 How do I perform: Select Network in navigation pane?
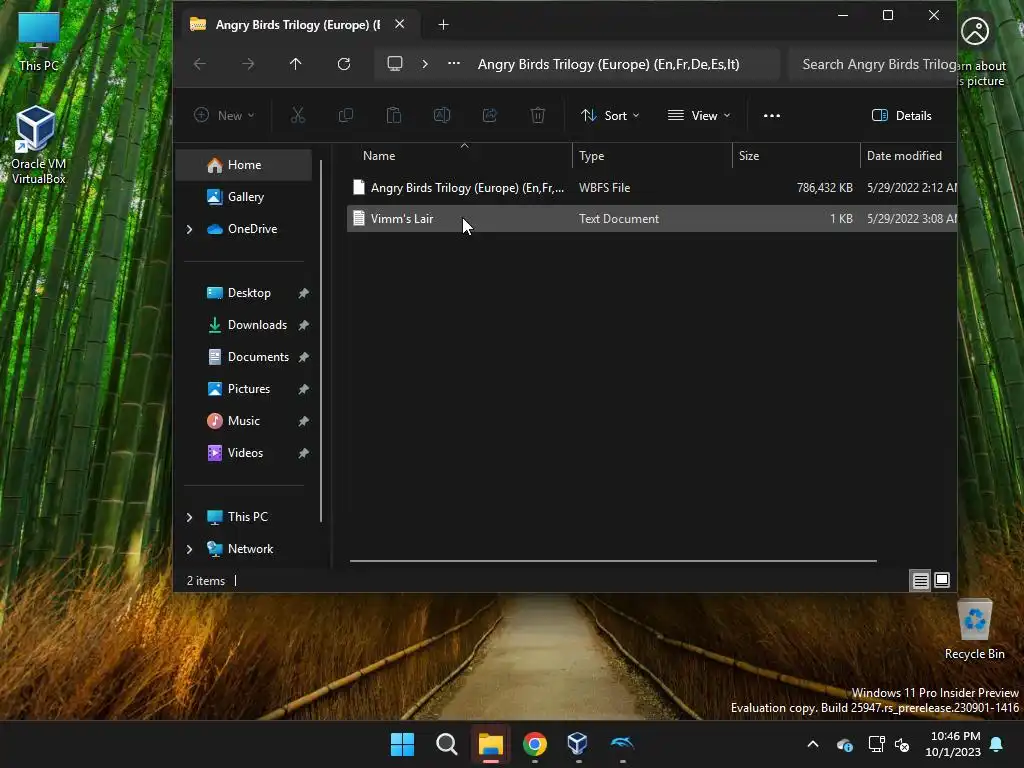point(249,549)
